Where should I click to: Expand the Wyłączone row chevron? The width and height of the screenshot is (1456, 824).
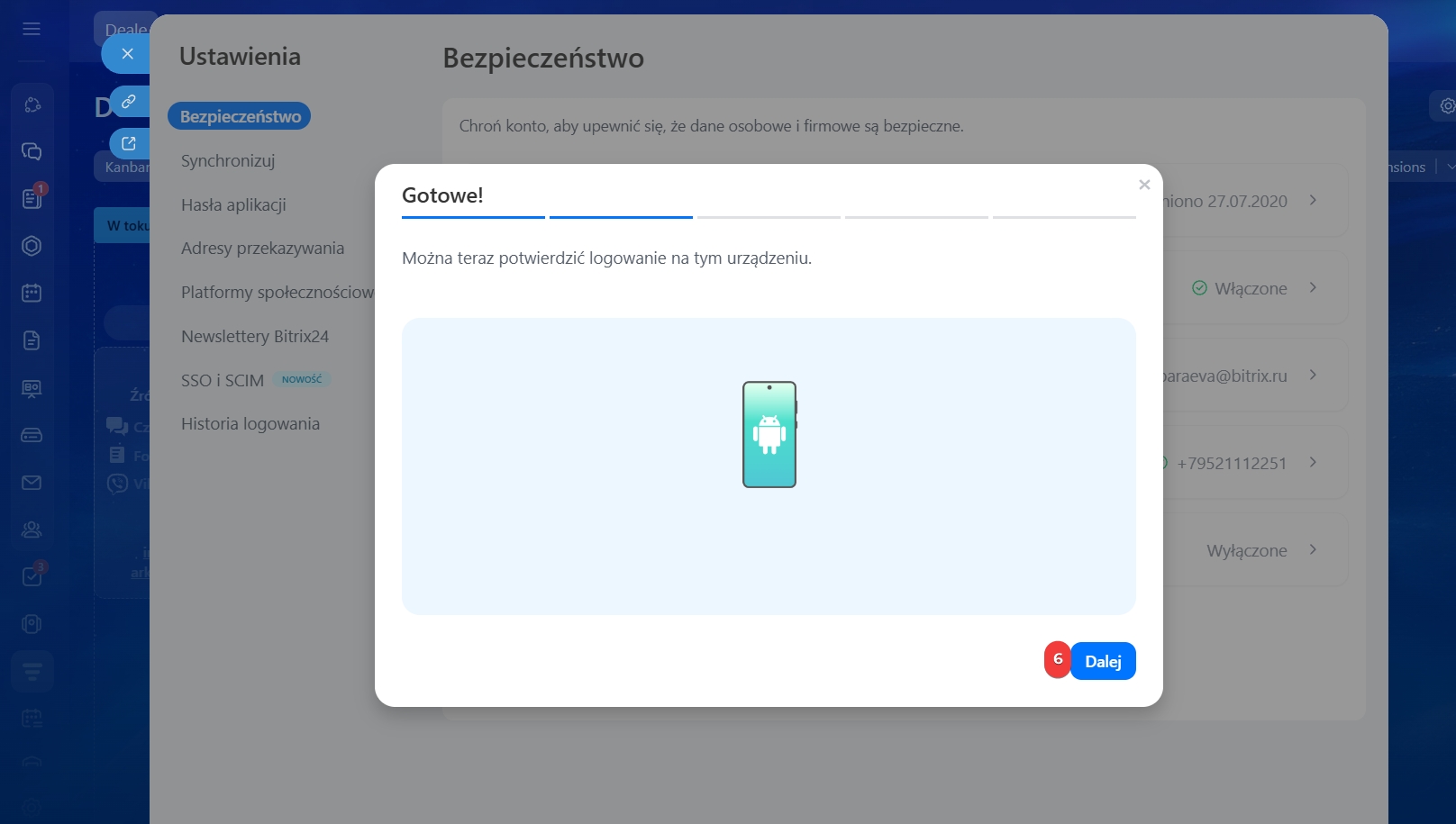pos(1313,550)
